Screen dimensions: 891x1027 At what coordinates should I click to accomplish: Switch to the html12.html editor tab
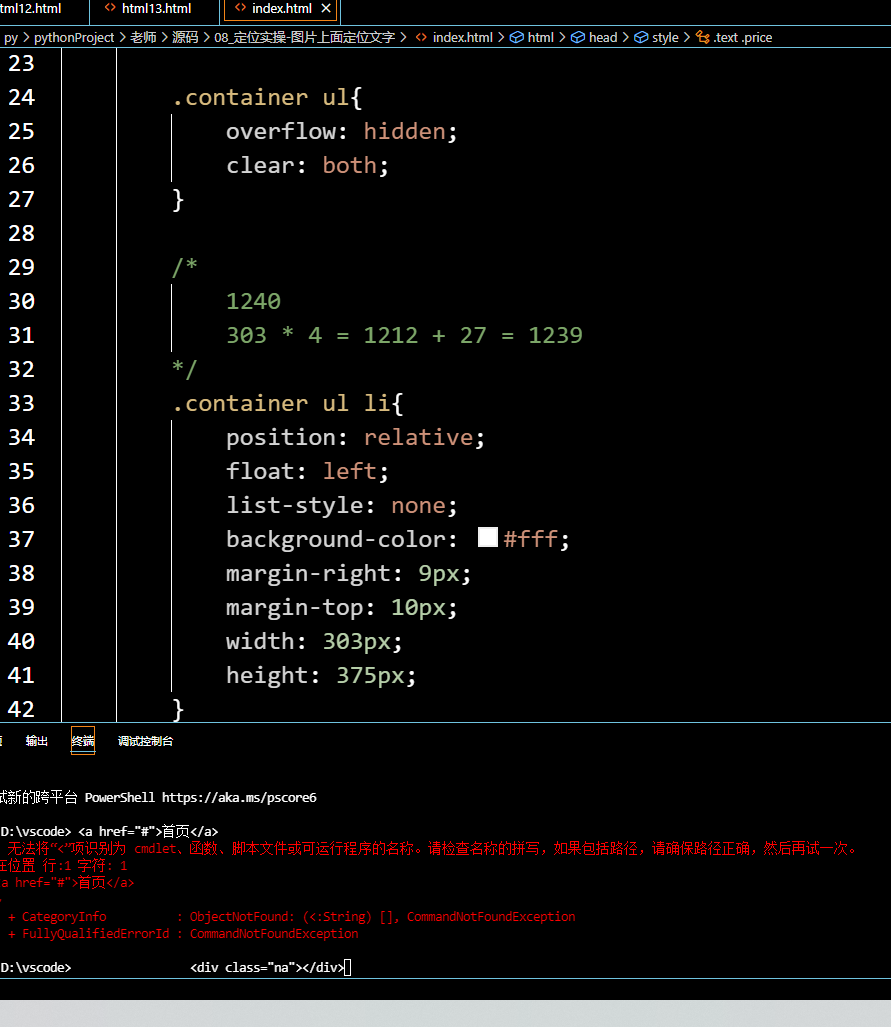pyautogui.click(x=30, y=9)
